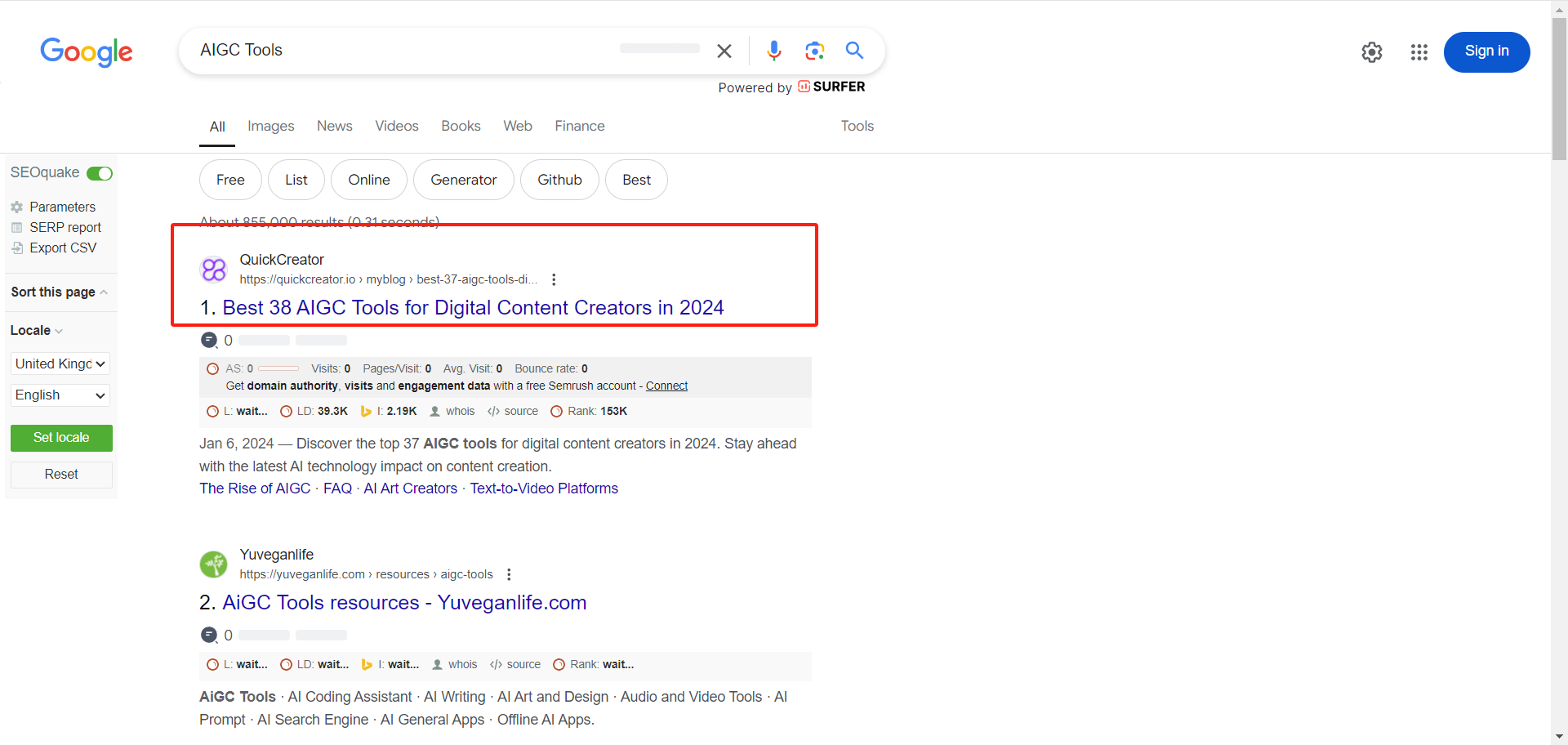Click comment bubble icon under Yuveganlife result
This screenshot has height=745, width=1568.
tap(209, 635)
